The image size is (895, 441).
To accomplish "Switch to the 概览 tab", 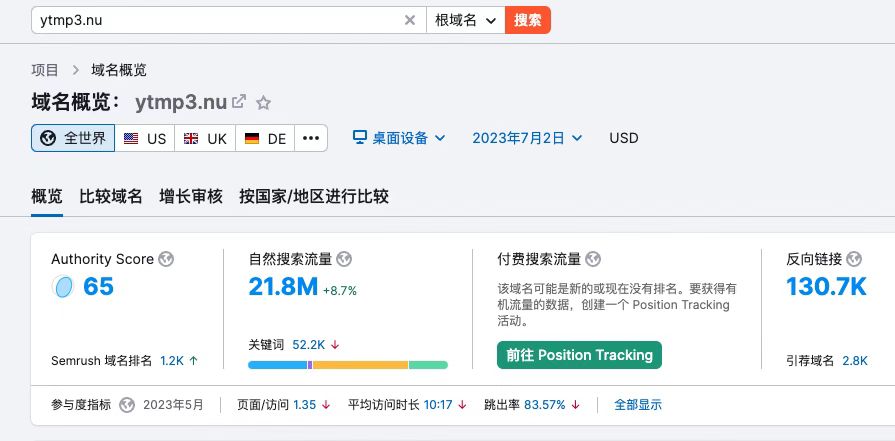I will [47, 197].
